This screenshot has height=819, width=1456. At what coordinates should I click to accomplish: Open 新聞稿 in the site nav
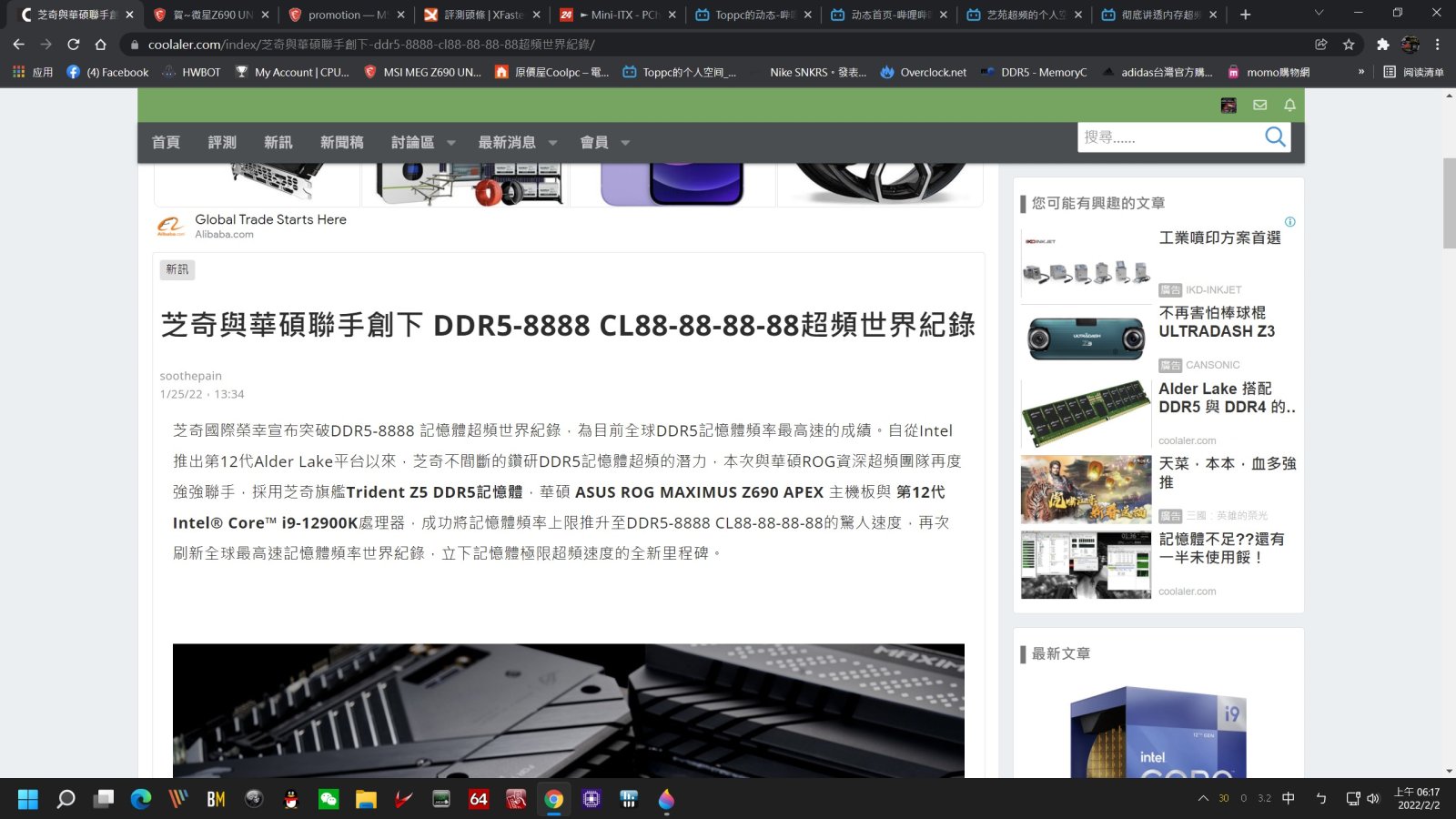pyautogui.click(x=342, y=143)
